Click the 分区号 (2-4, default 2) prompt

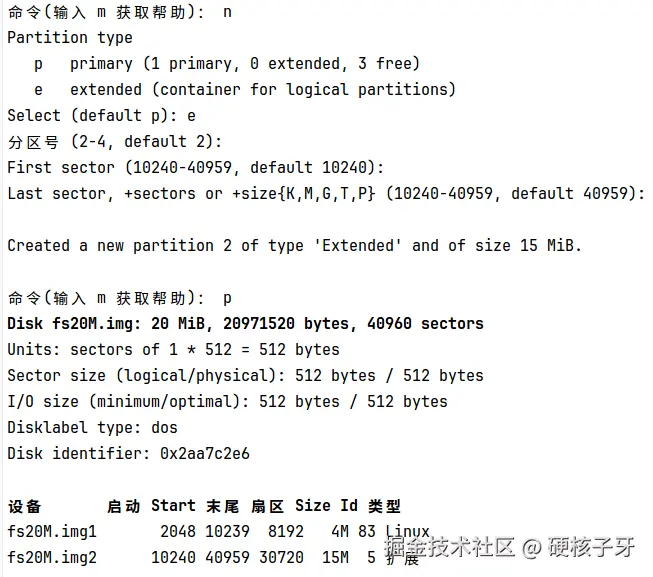[x=114, y=141]
